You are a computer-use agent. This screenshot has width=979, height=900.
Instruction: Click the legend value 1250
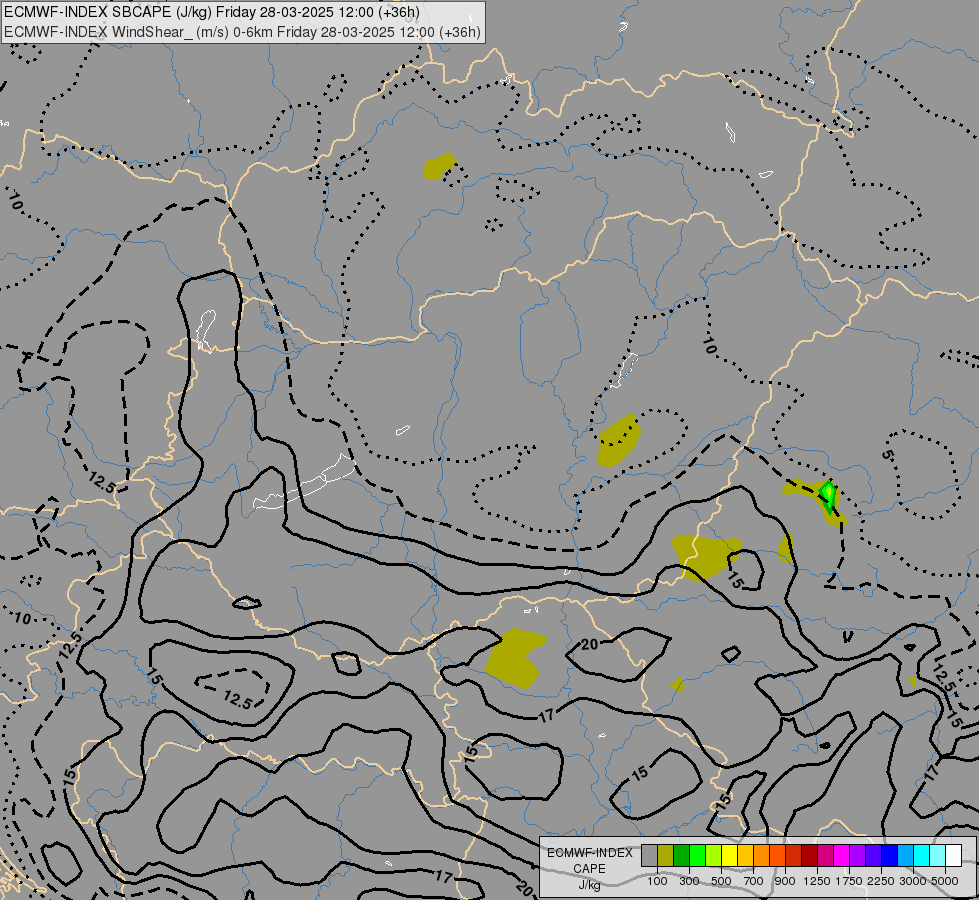click(x=817, y=881)
